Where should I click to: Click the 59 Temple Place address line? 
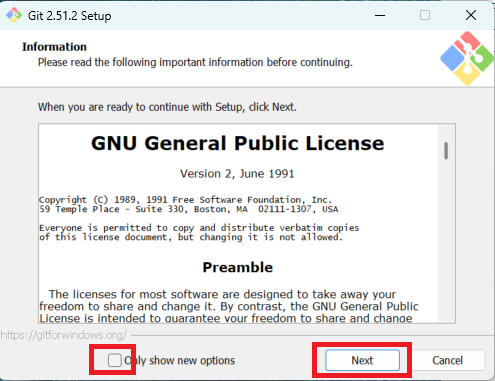tap(189, 209)
